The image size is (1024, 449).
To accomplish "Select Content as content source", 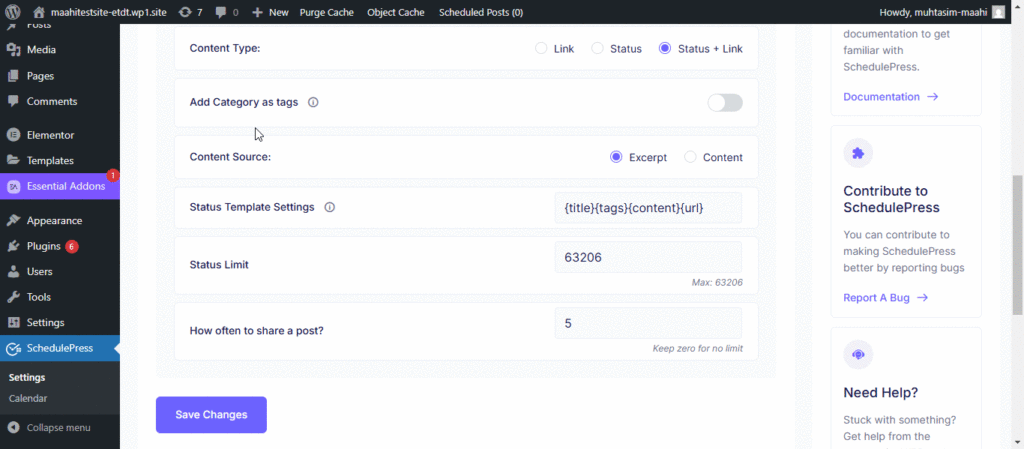I will pyautogui.click(x=690, y=157).
